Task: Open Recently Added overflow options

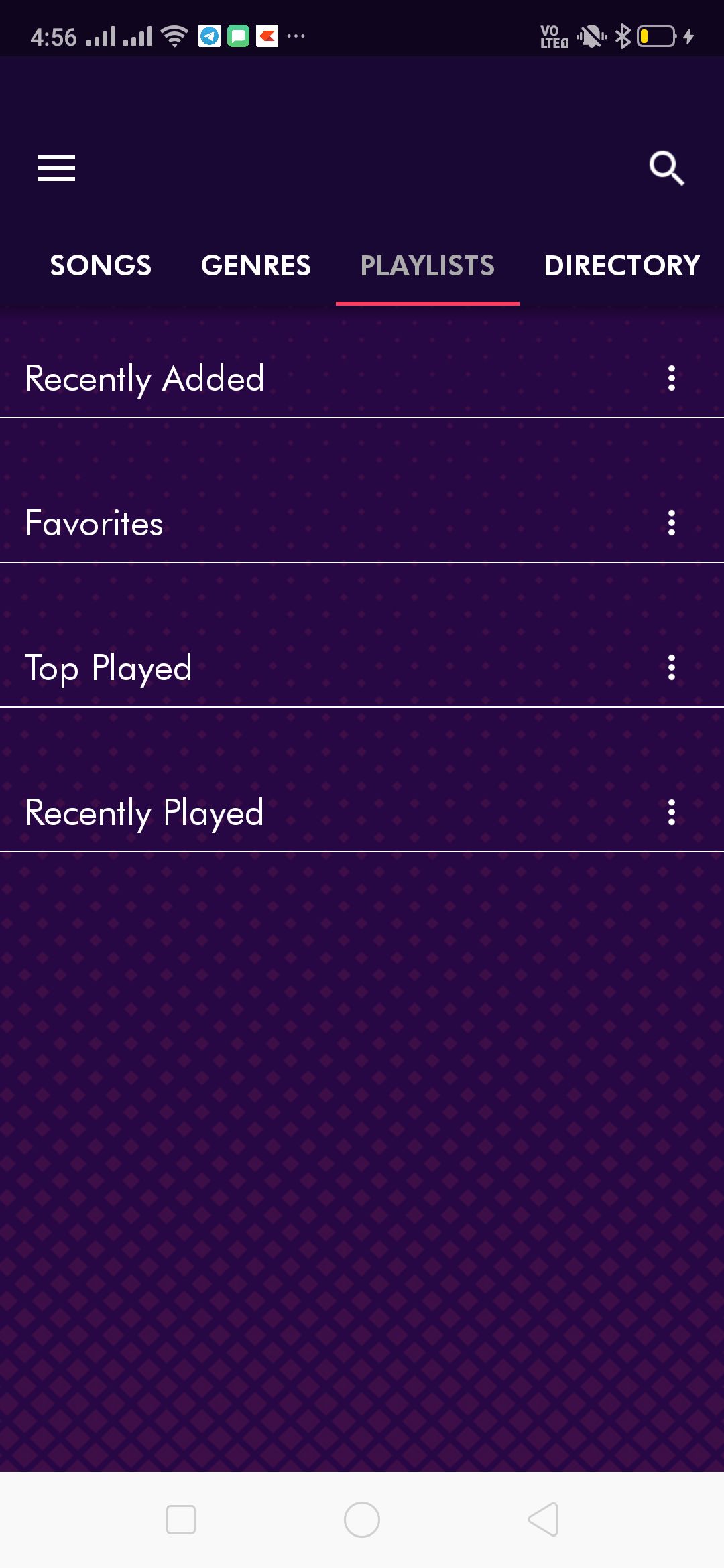Action: pyautogui.click(x=671, y=379)
